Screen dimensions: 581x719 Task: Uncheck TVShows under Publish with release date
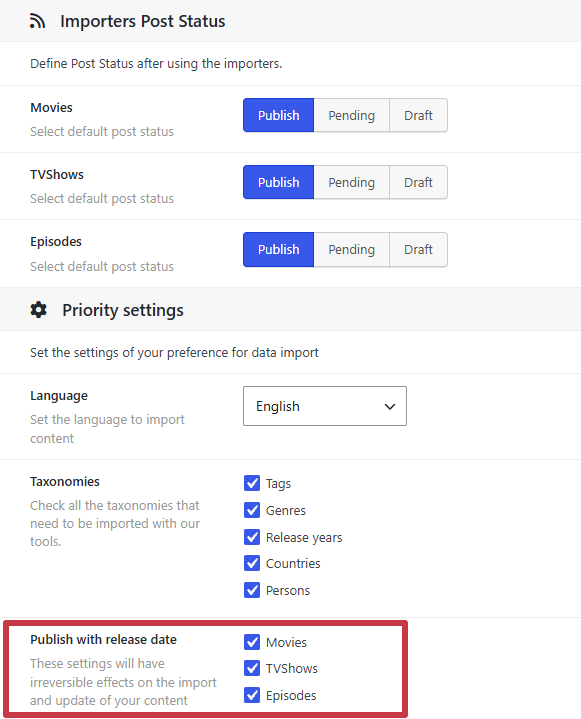point(252,668)
